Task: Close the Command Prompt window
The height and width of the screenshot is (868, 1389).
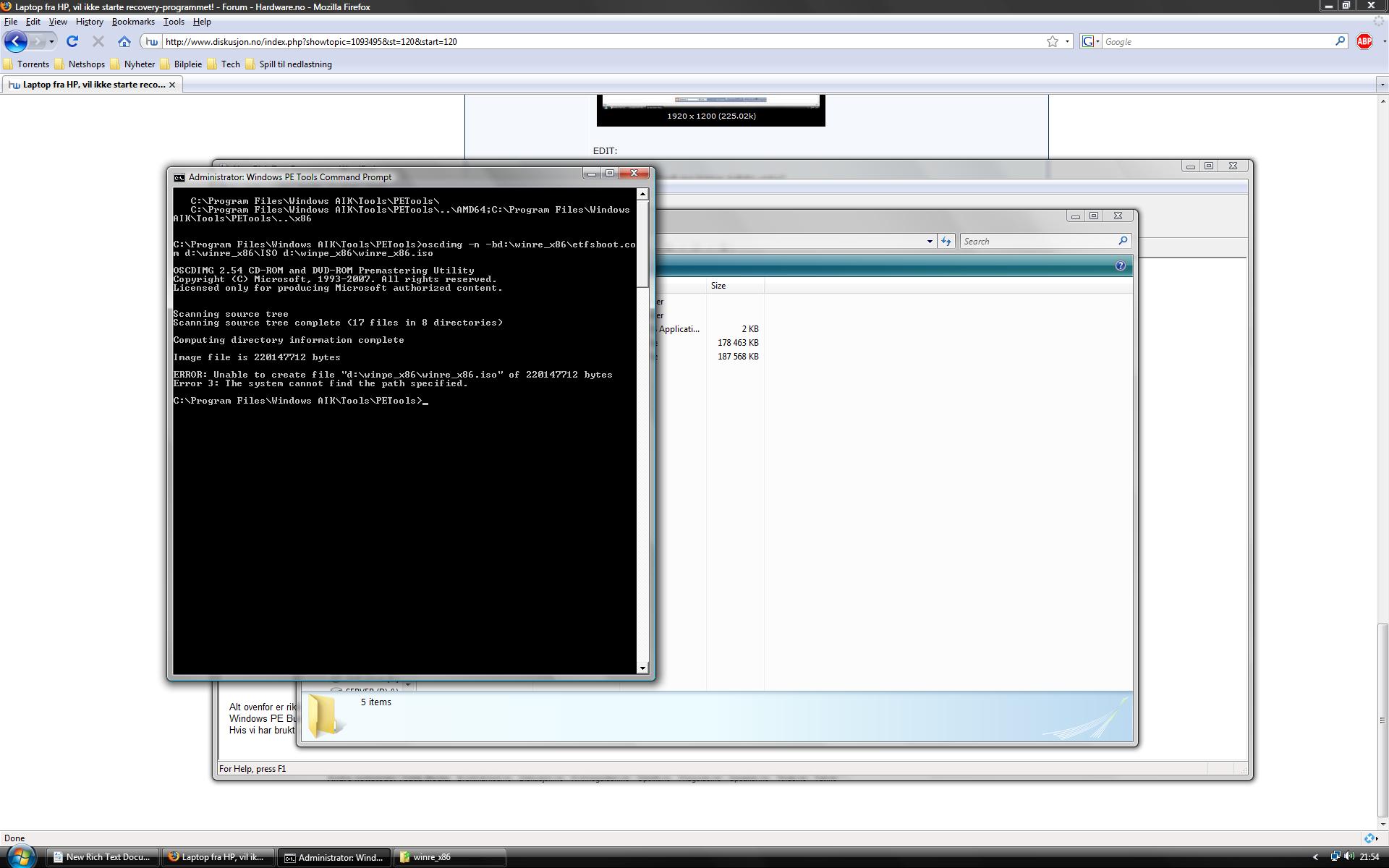Action: pyautogui.click(x=634, y=174)
